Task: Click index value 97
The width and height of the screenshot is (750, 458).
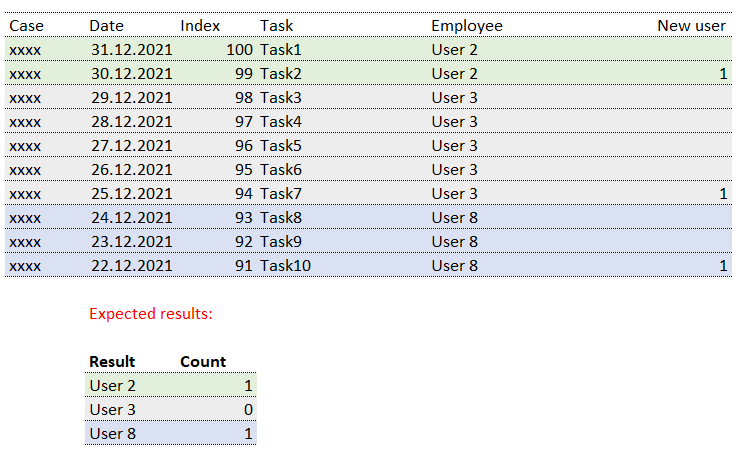Action: click(x=244, y=121)
